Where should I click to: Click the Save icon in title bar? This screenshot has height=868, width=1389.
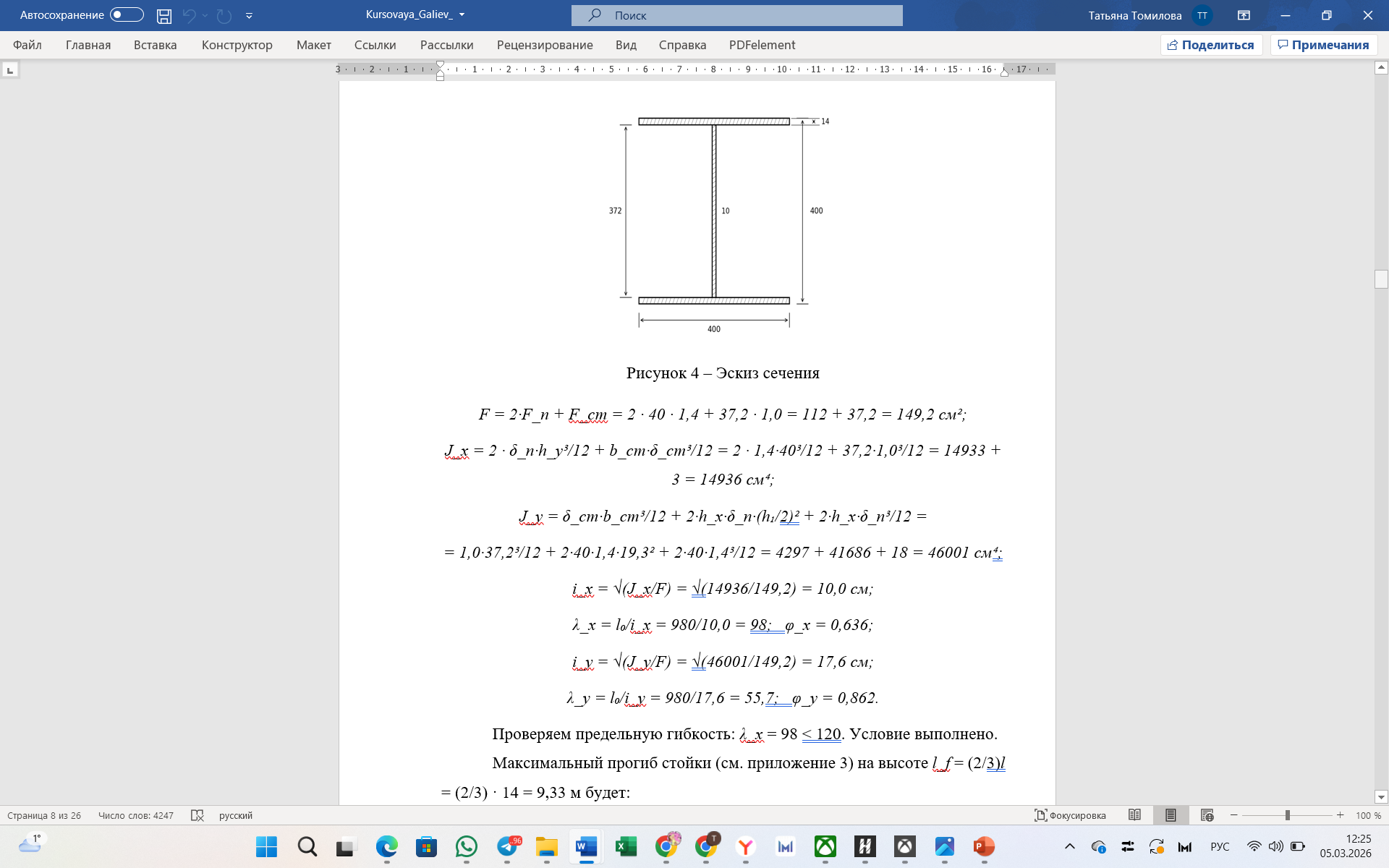pyautogui.click(x=164, y=15)
